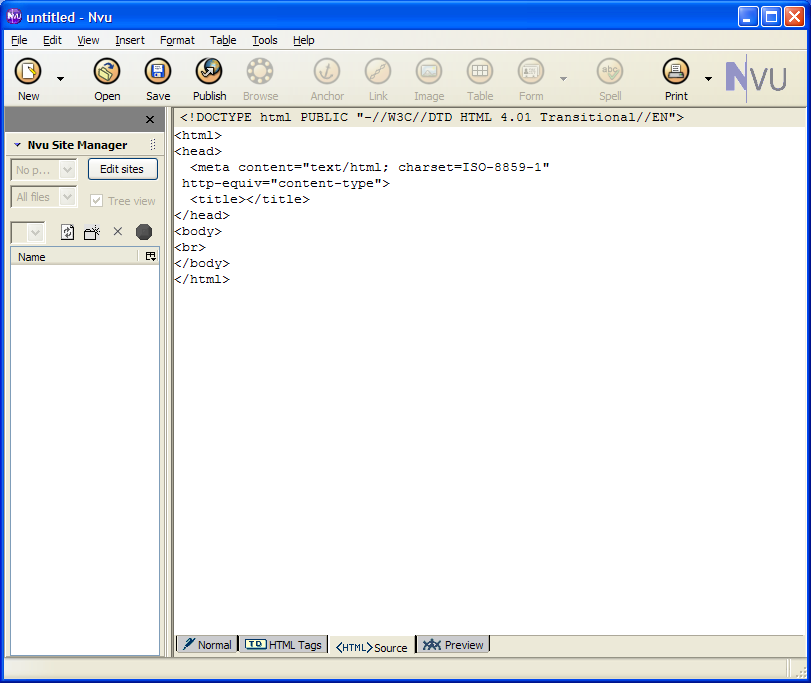Click the <br> line in source

190,247
